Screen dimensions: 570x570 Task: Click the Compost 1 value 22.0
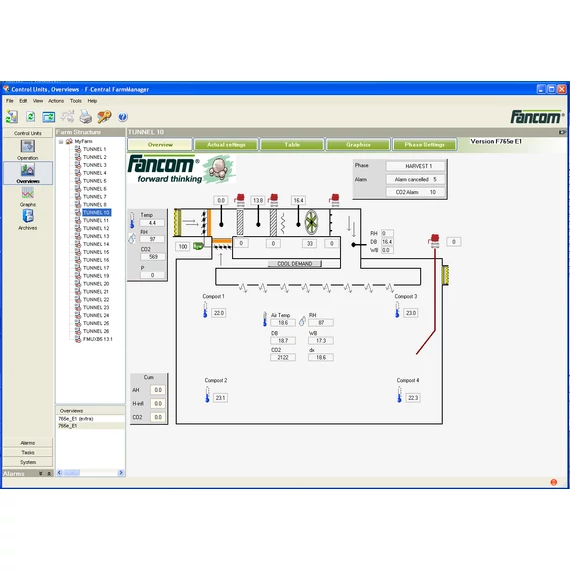click(219, 313)
